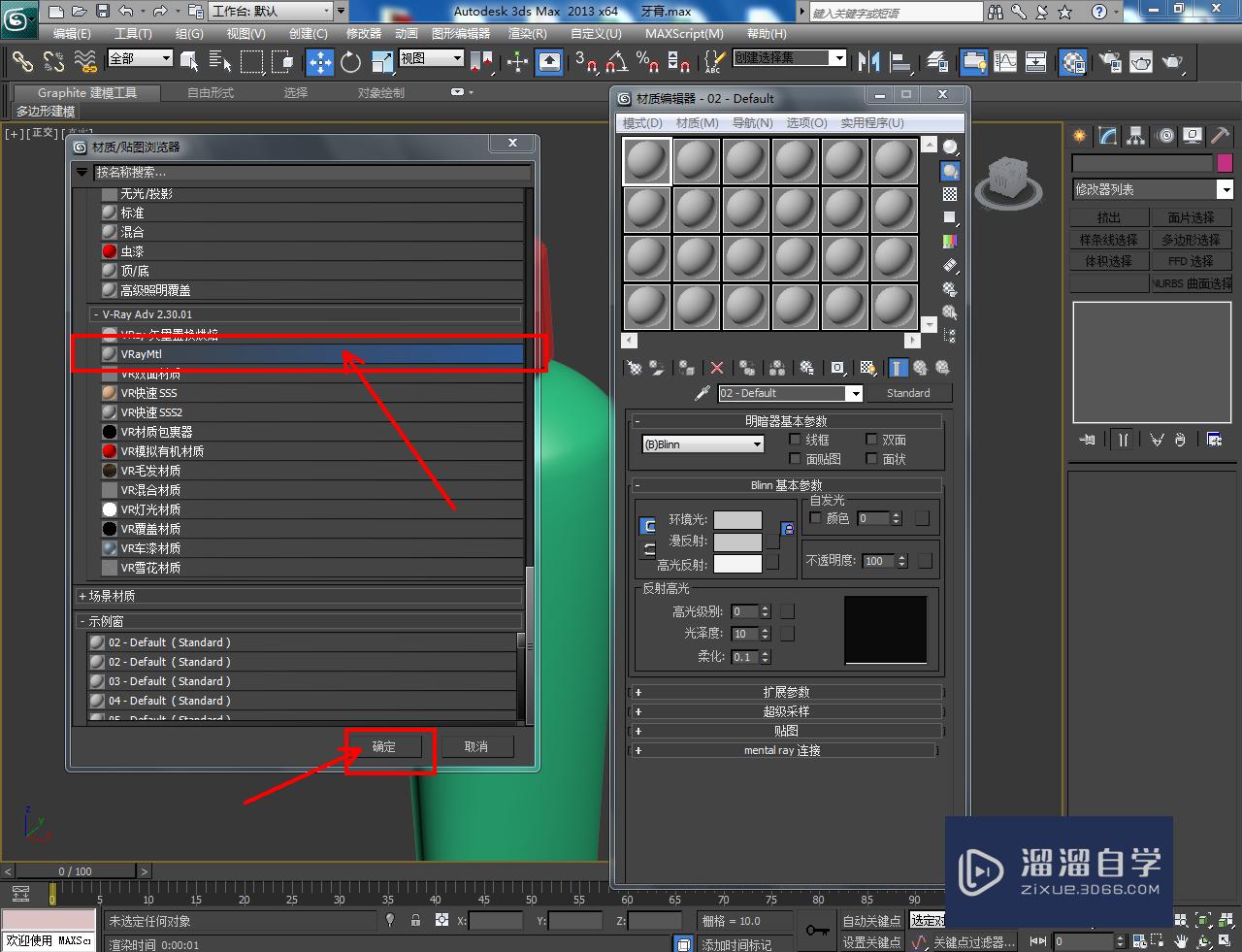Open 导航(N) menu in Material Editor
1242x952 pixels.
click(752, 123)
